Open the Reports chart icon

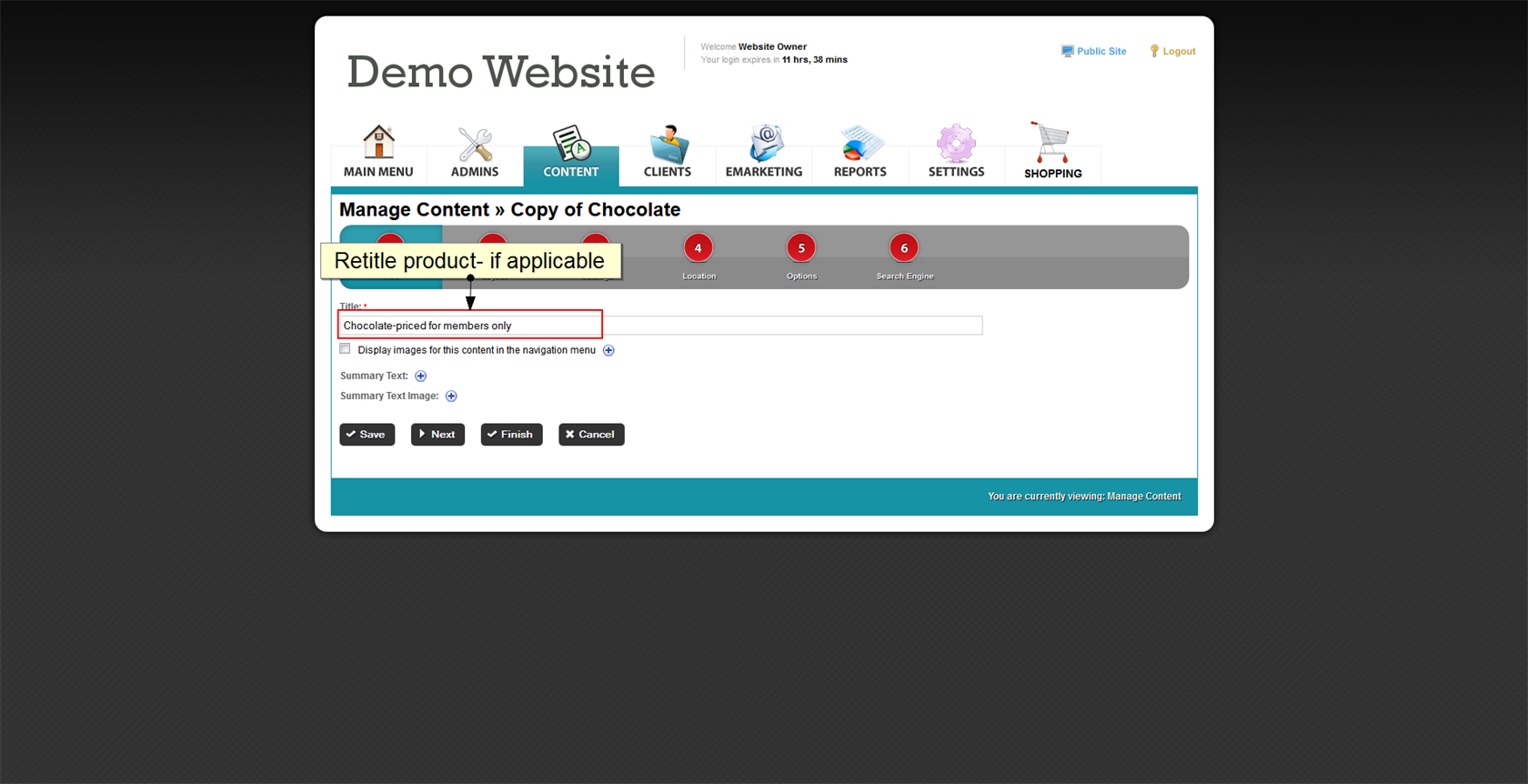click(860, 144)
